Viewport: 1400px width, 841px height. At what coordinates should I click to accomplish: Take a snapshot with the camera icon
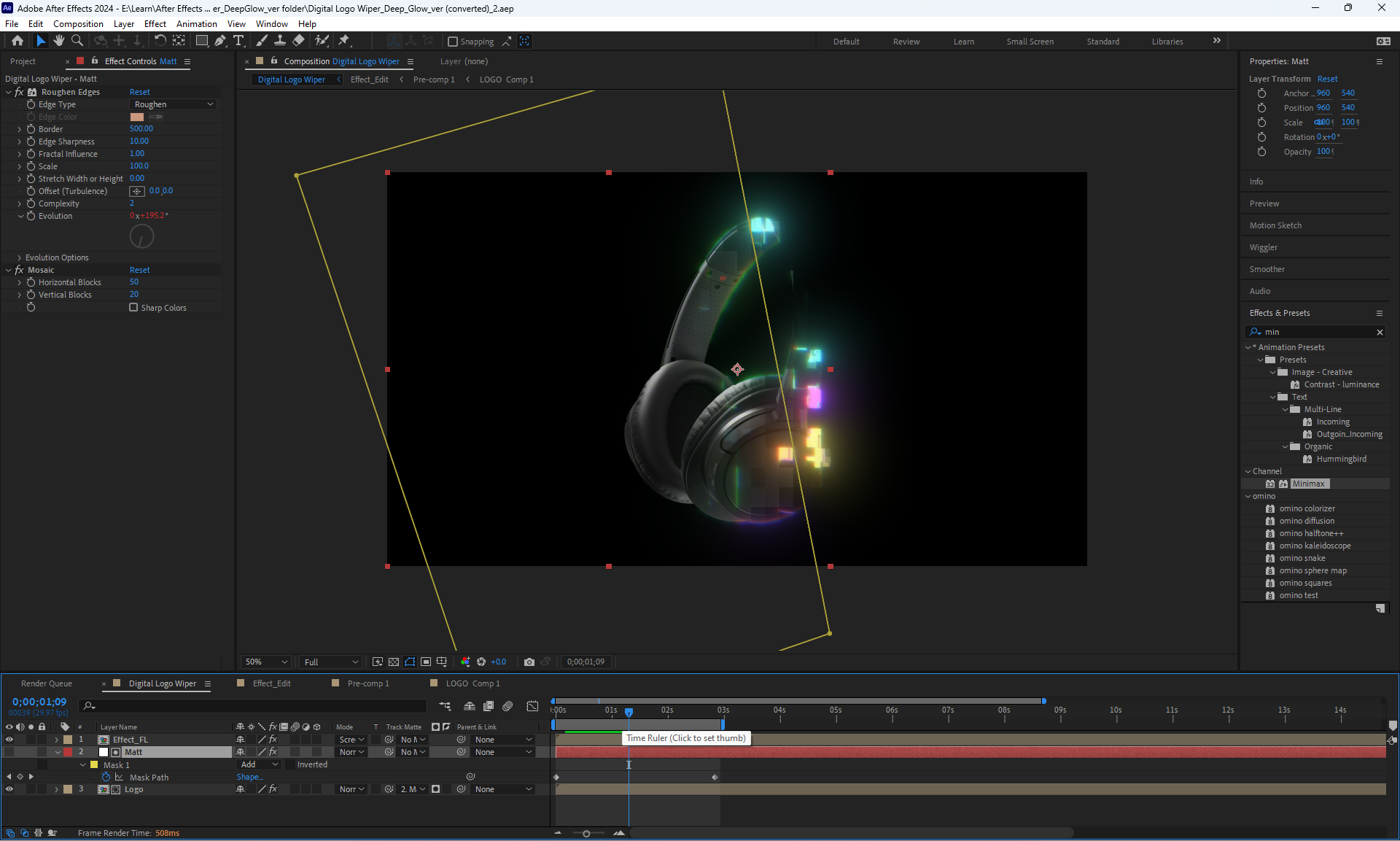[x=529, y=662]
